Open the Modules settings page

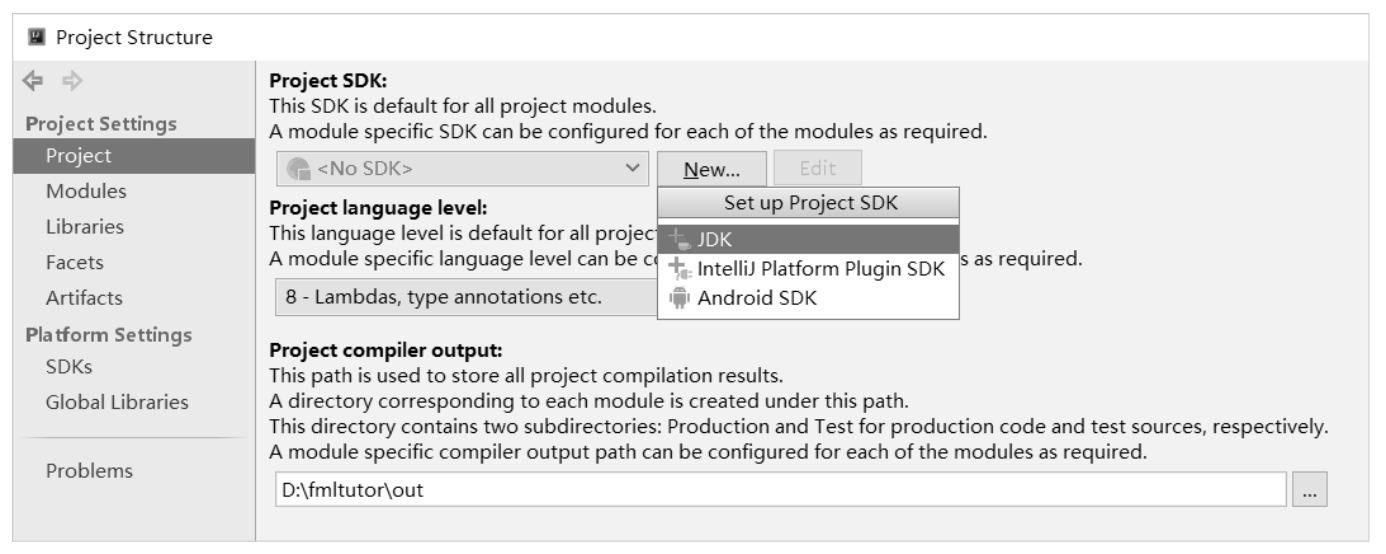(x=86, y=191)
